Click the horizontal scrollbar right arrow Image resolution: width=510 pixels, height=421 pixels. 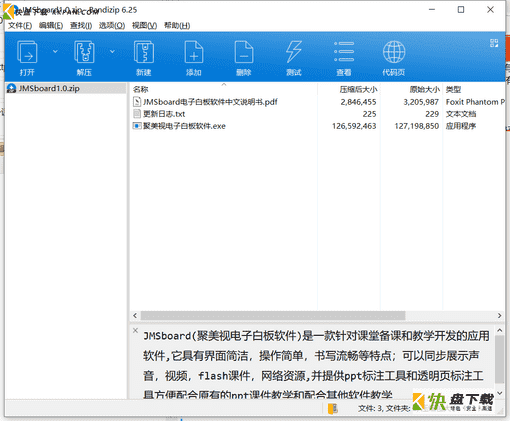(x=499, y=315)
